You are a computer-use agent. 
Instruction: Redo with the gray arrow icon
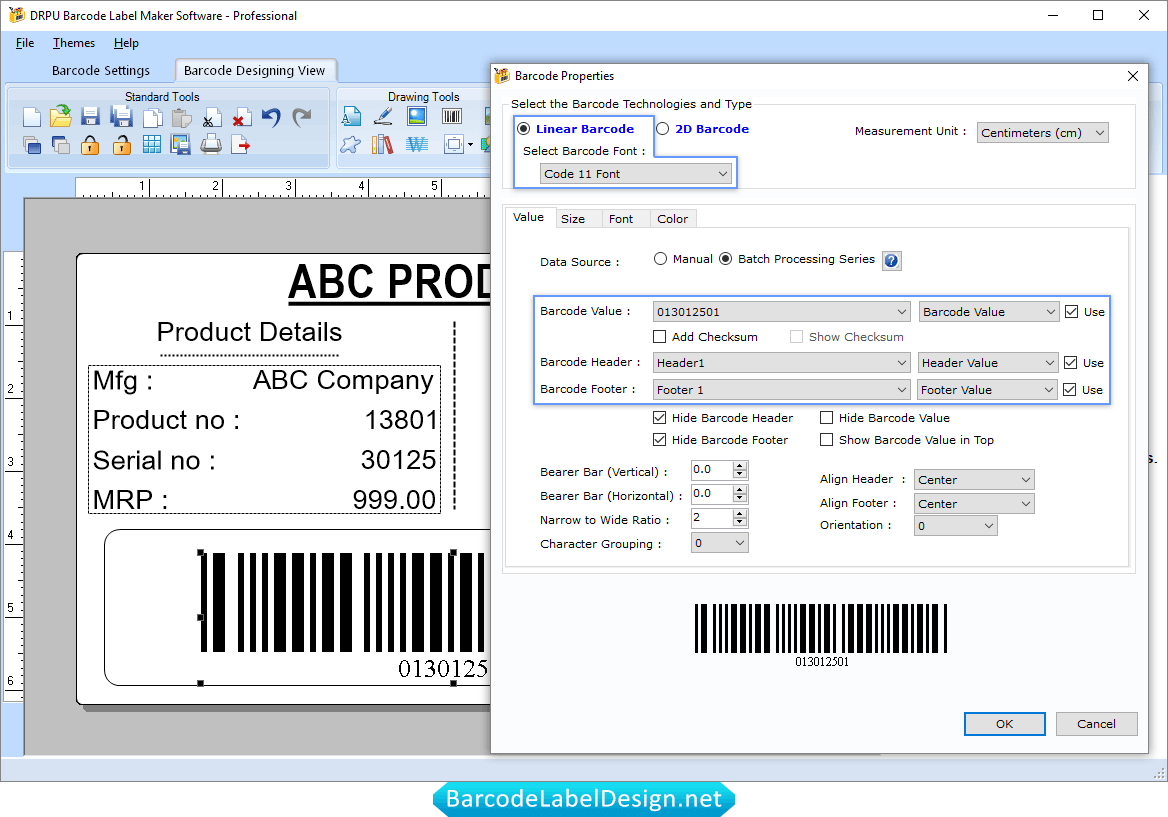click(301, 118)
